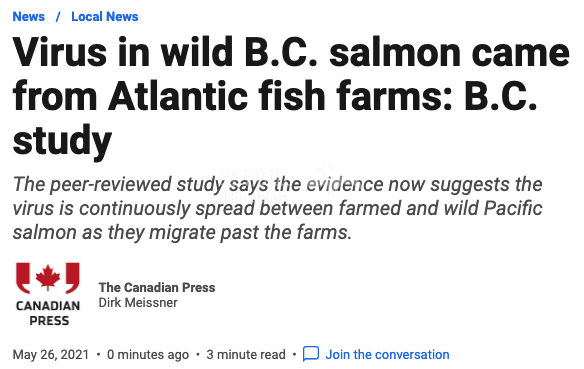Click the breadcrumb slash separator
Viewport: 584px width, 369px height.
click(58, 17)
